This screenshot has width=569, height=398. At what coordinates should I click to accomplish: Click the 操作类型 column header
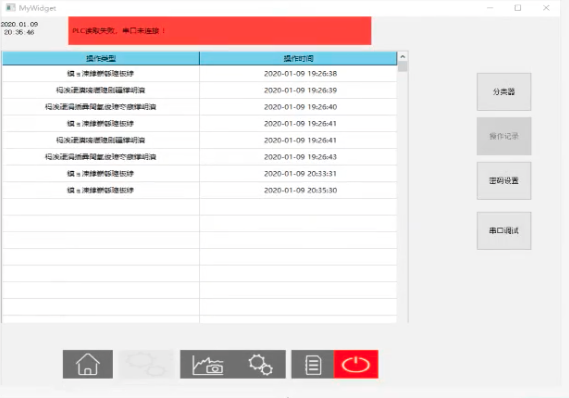coord(101,58)
